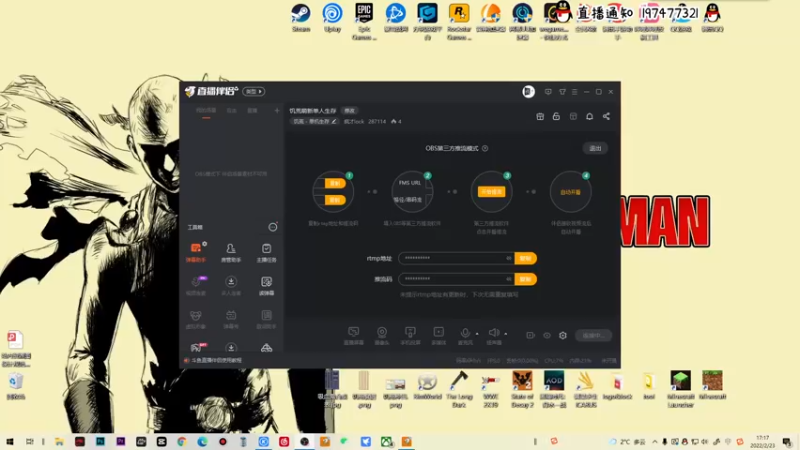The width and height of the screenshot is (800, 450).
Task: Open the settings gear near connect button
Action: click(x=563, y=335)
